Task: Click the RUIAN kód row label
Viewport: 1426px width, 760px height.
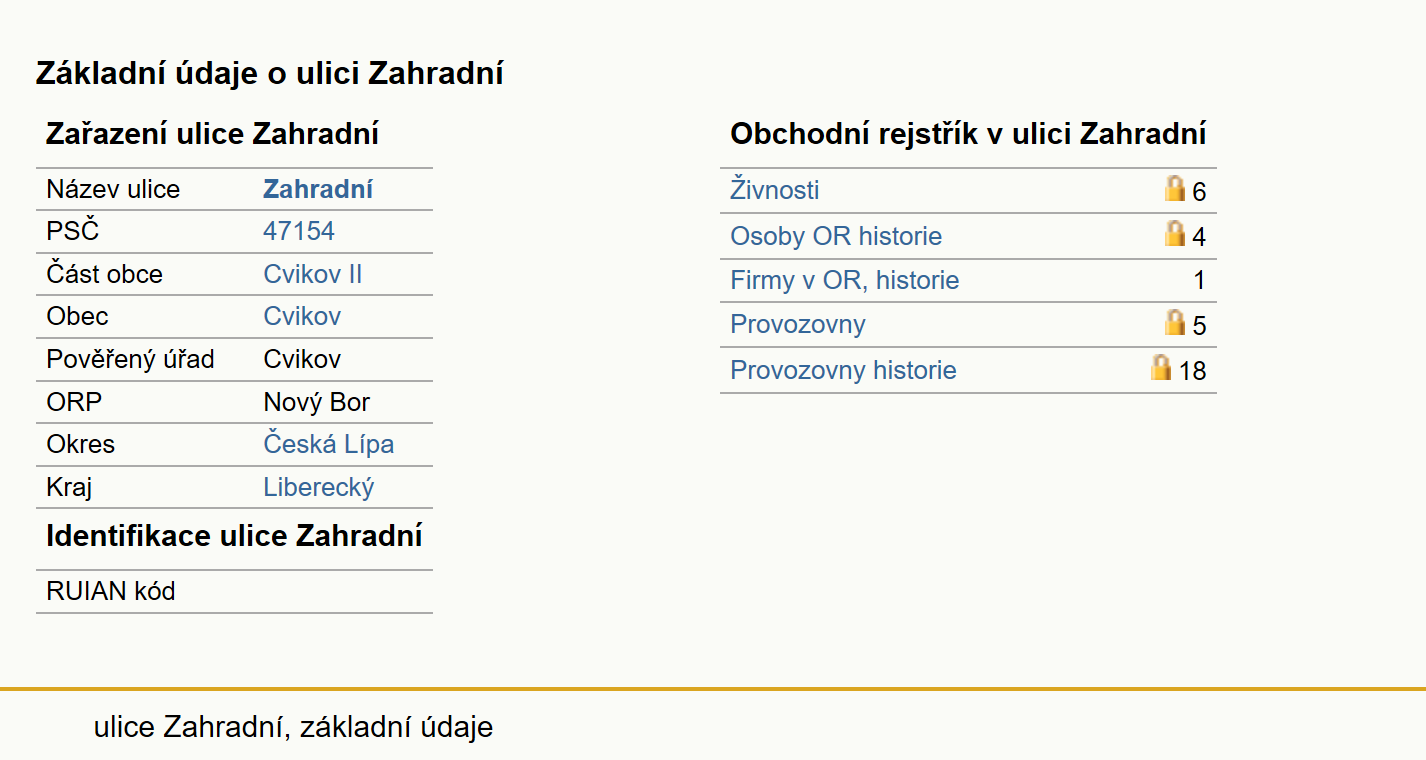Action: (111, 591)
